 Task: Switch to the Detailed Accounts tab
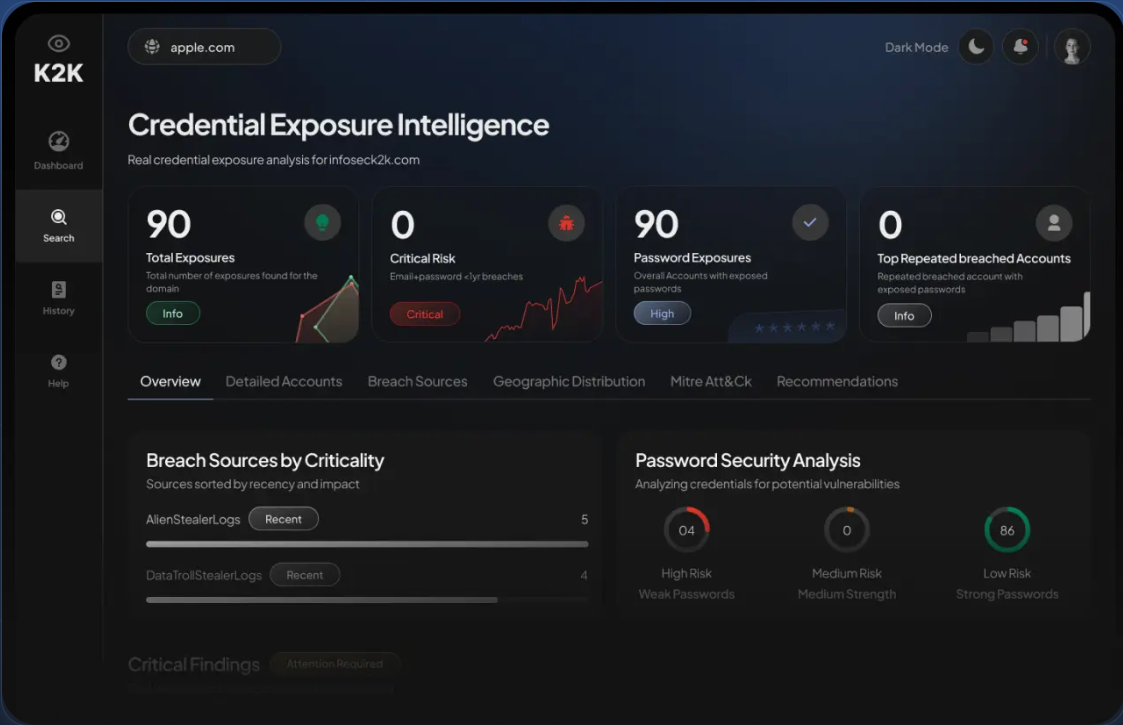point(284,381)
